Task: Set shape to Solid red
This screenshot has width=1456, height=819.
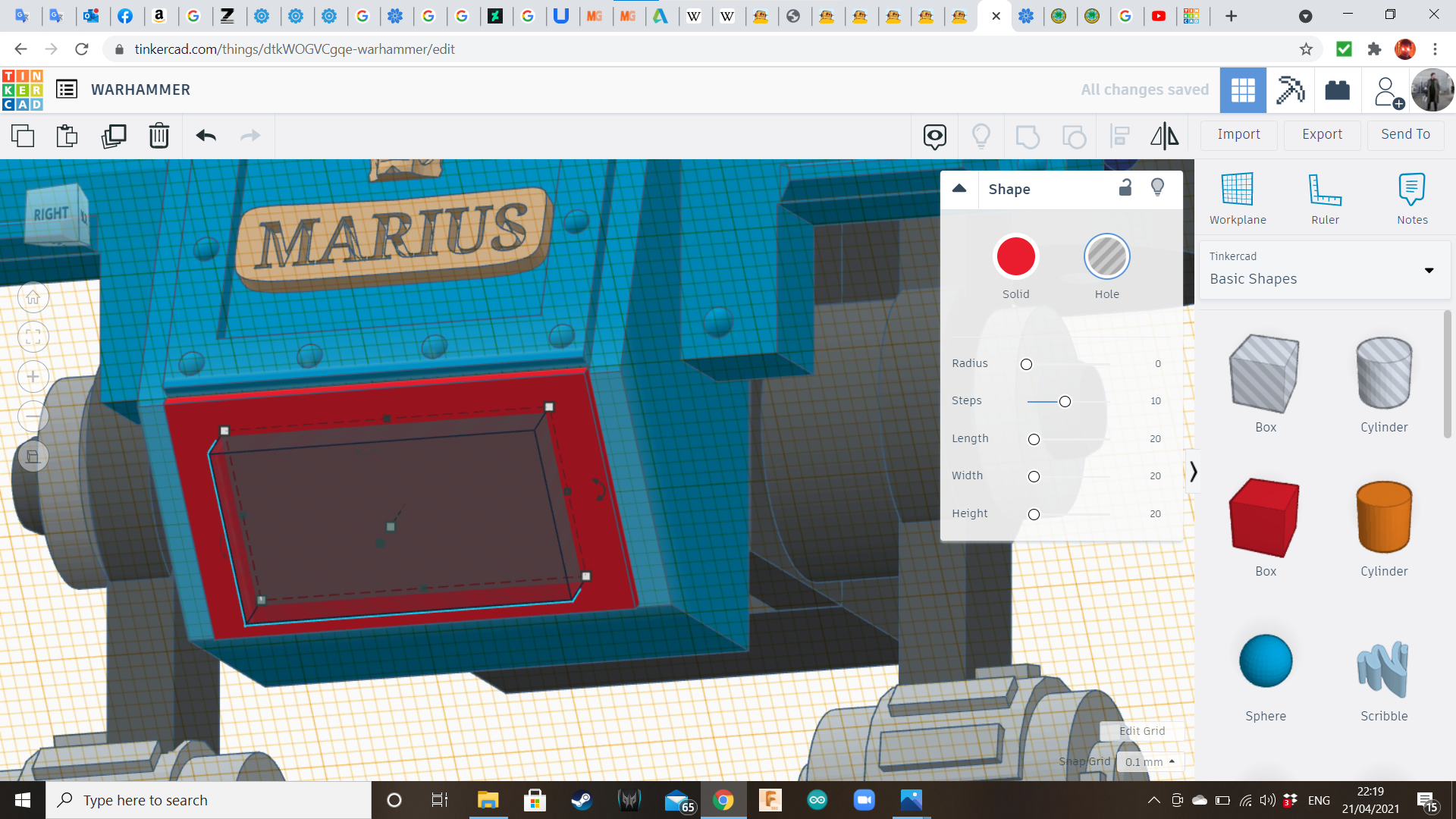Action: pos(1015,257)
